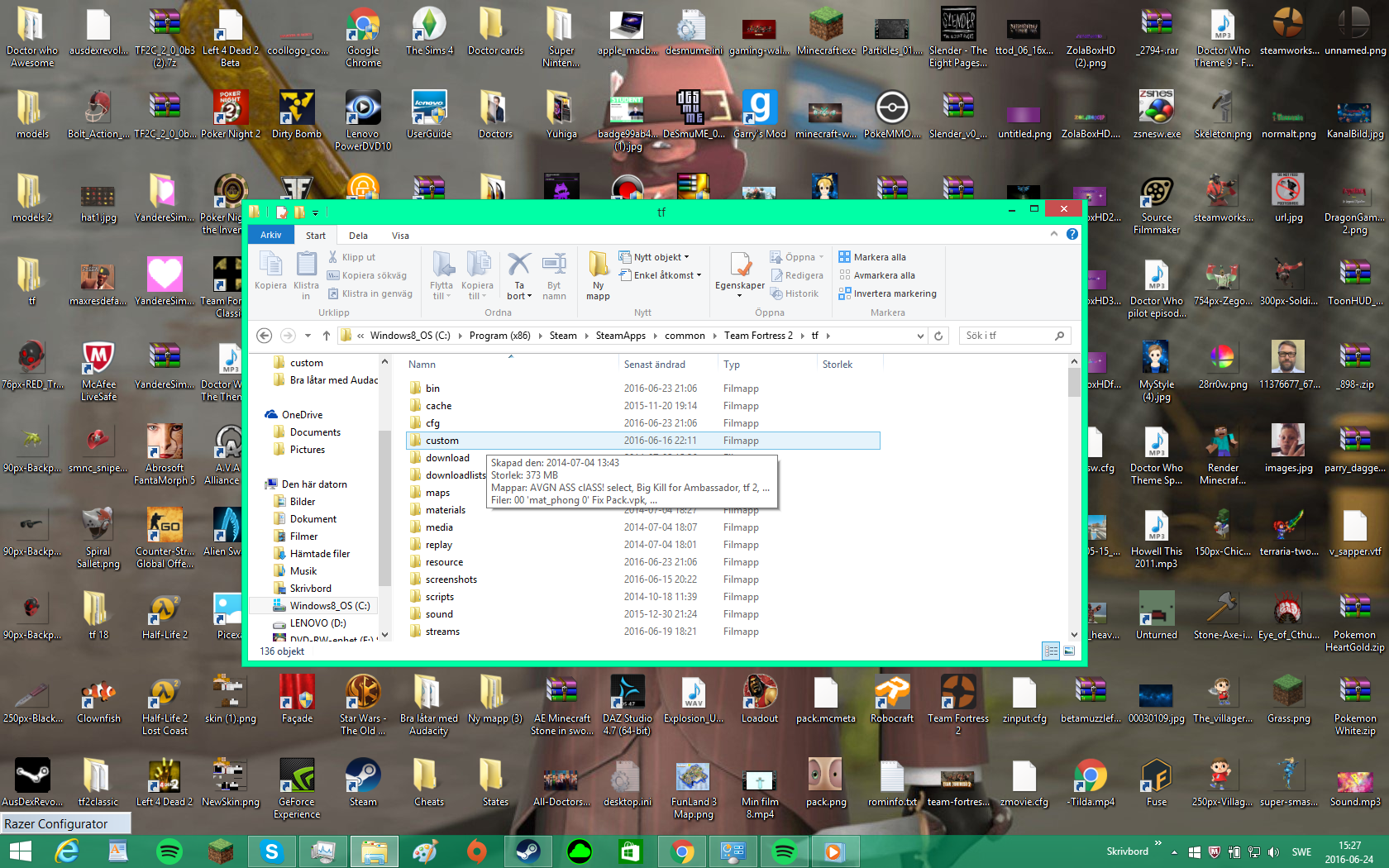
Task: Select the cfg folder in file list
Action: tap(432, 423)
